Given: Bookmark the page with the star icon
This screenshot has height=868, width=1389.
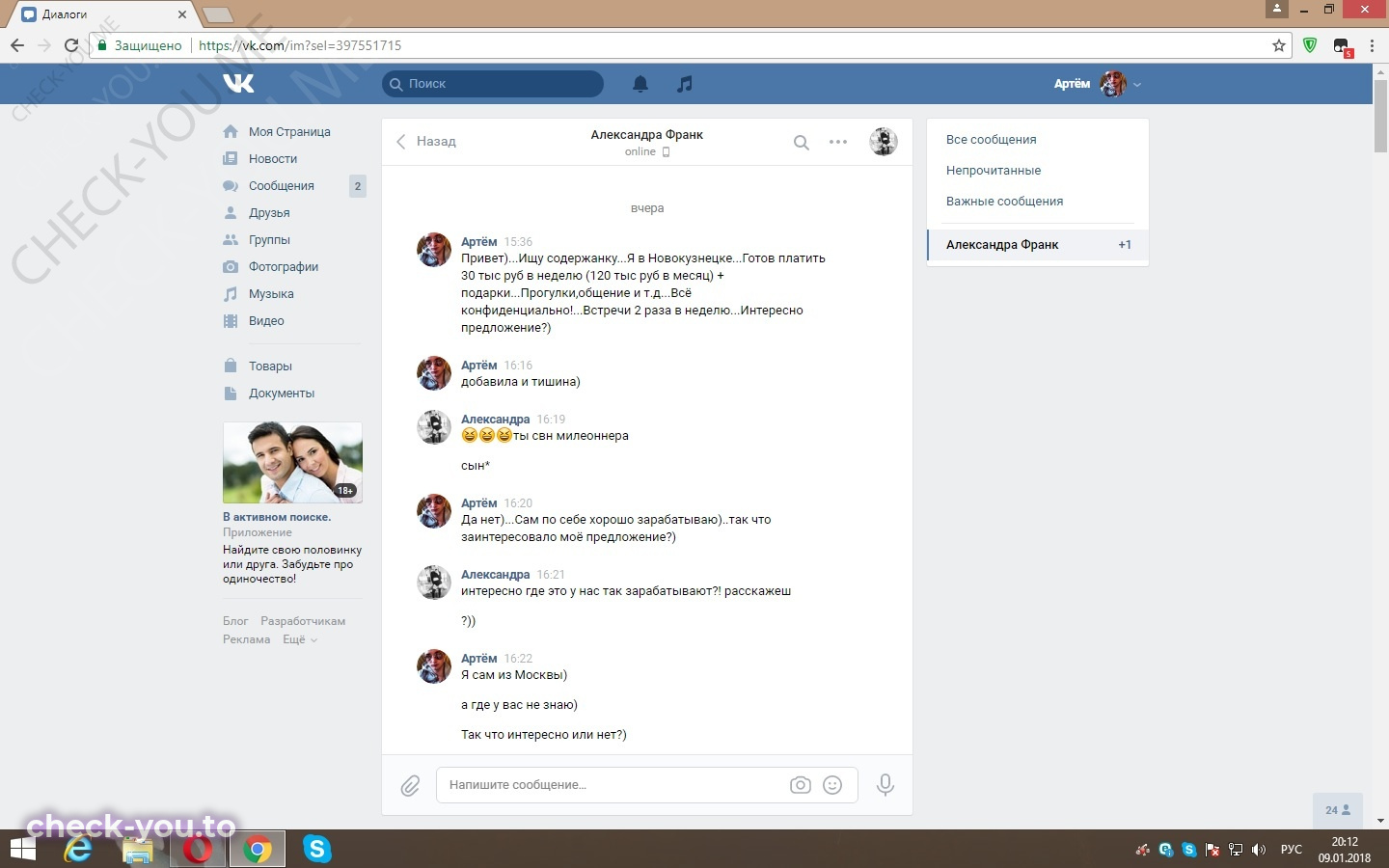Looking at the screenshot, I should [x=1279, y=45].
